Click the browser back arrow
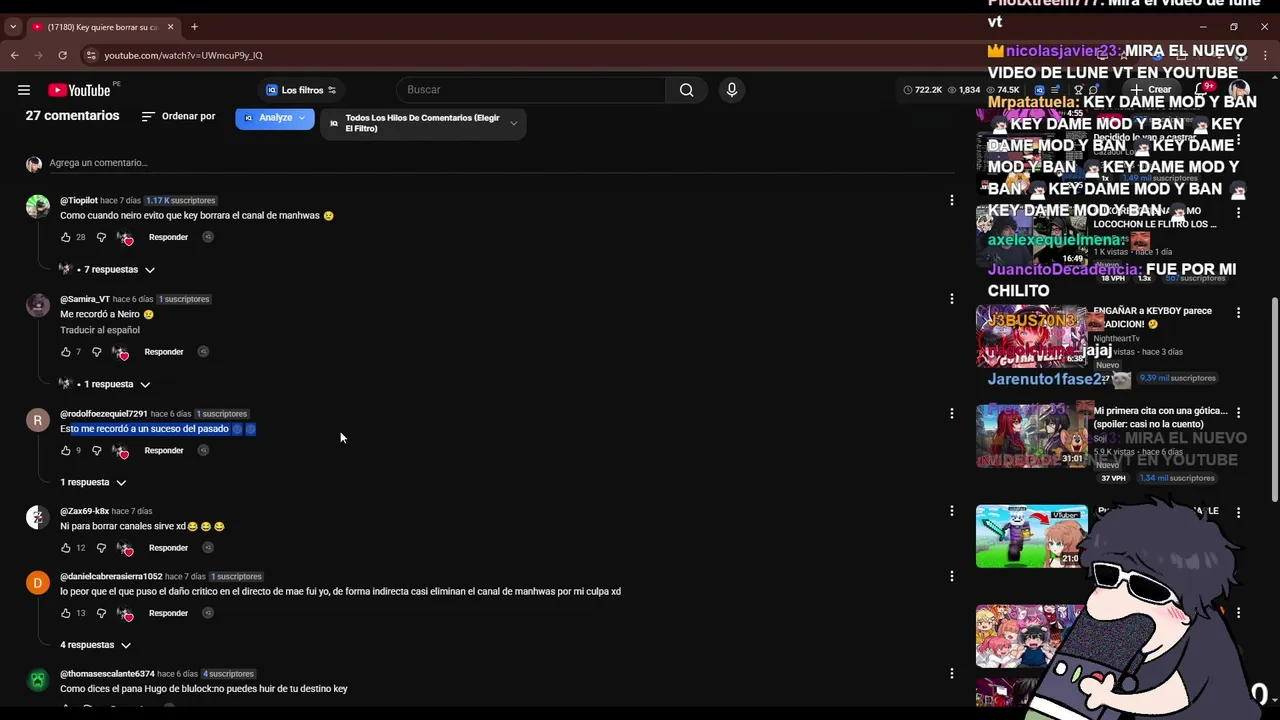Screen dimensions: 1280x720 pyautogui.click(x=15, y=55)
